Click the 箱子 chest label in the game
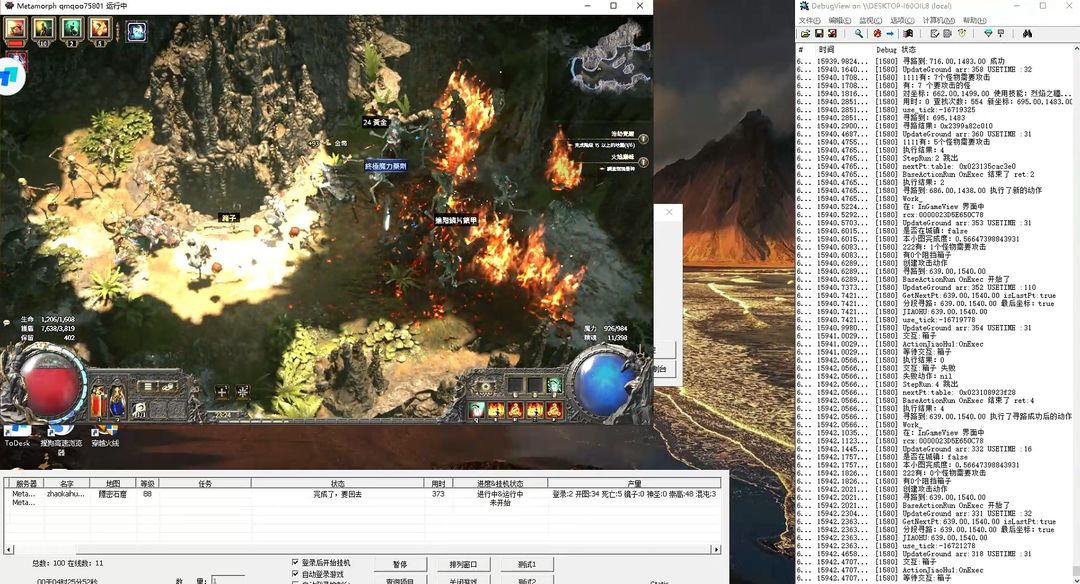The image size is (1080, 584). (x=229, y=218)
